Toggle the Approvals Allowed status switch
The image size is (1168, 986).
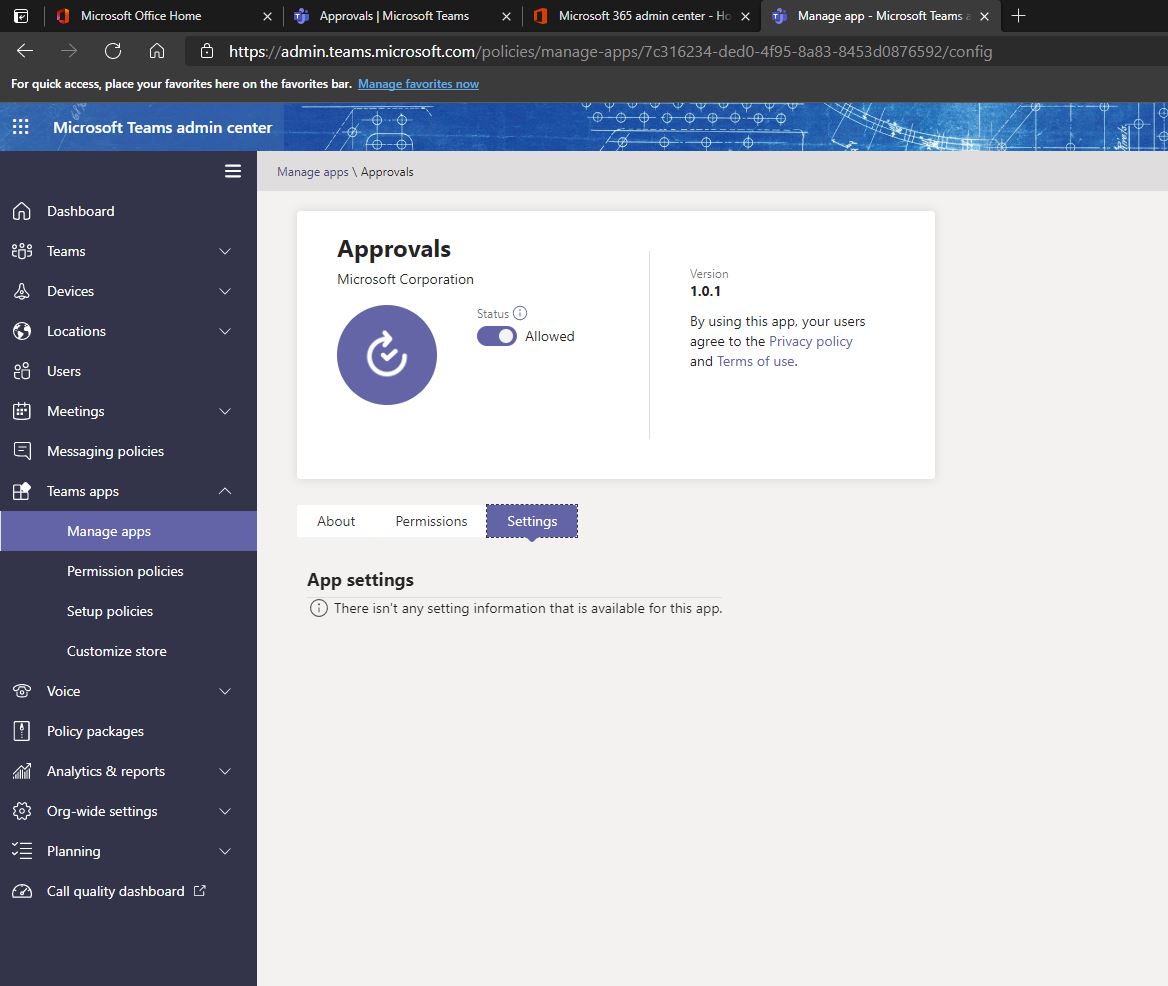click(x=496, y=336)
